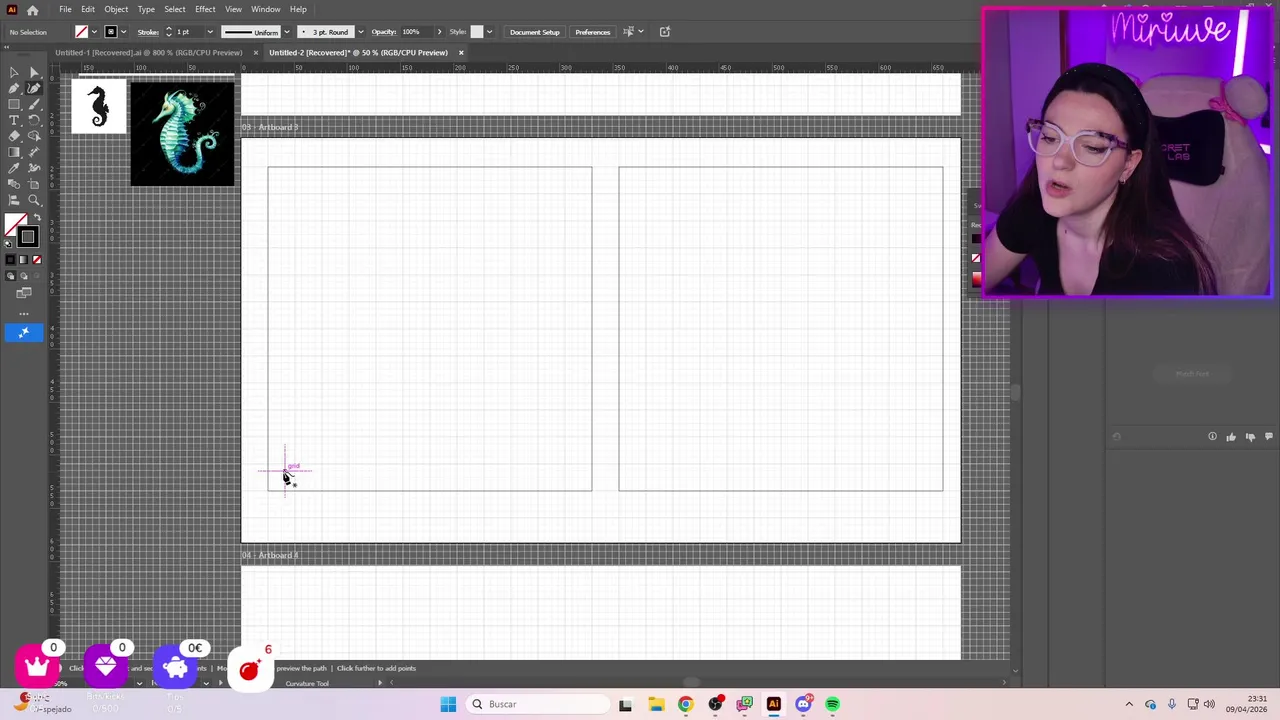The width and height of the screenshot is (1280, 720).
Task: Open File Explorer from the taskbar
Action: [656, 704]
